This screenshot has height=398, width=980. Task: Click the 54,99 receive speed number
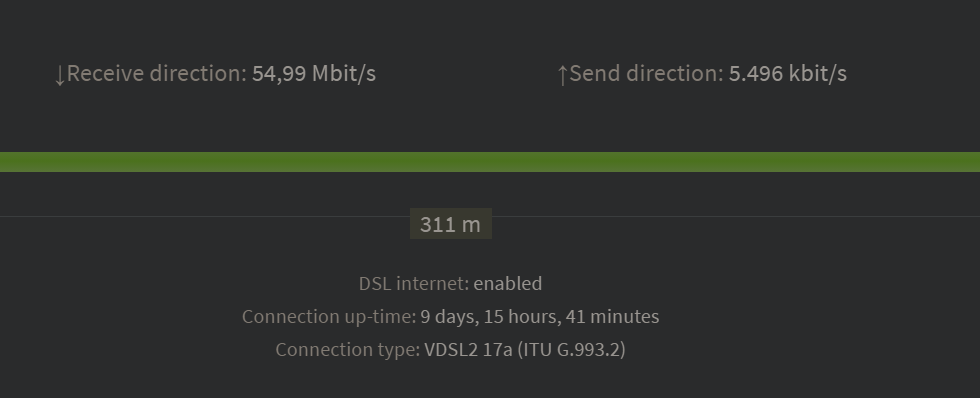(279, 74)
